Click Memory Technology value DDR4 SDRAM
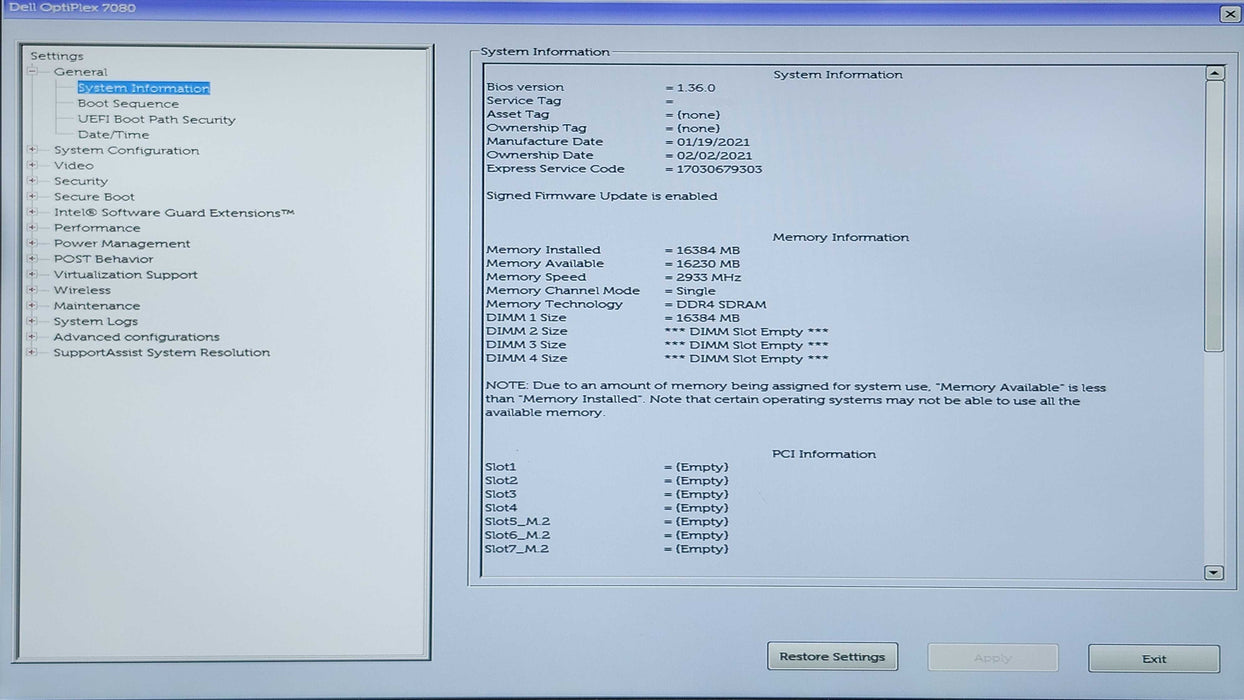The width and height of the screenshot is (1244, 700). (x=720, y=305)
